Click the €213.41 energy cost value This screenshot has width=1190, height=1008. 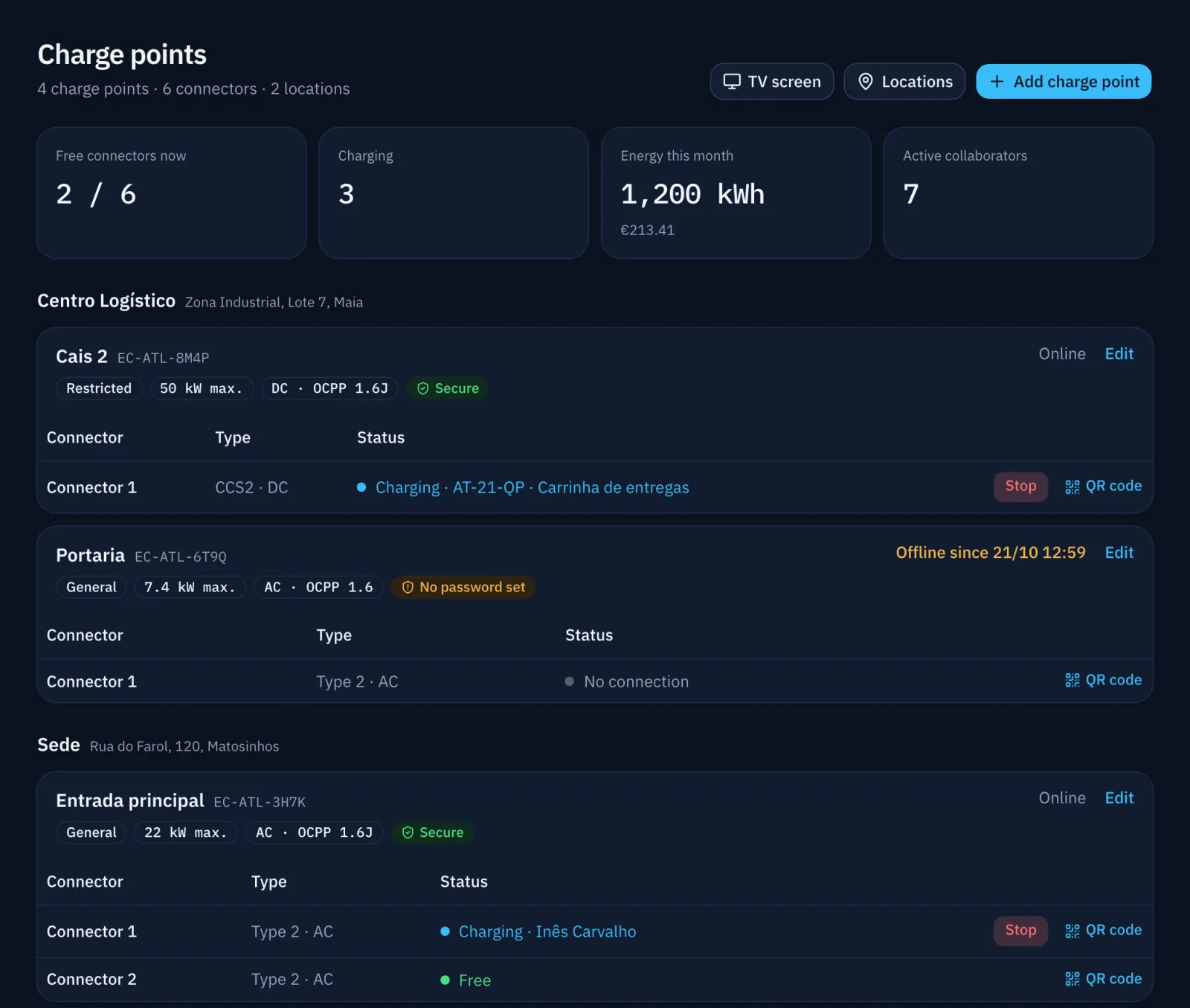point(648,230)
